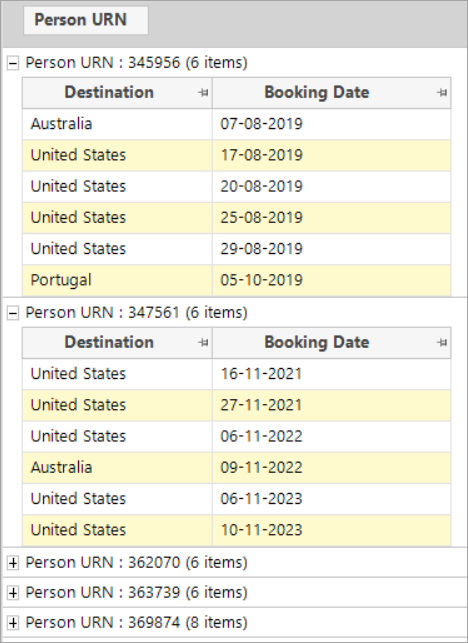The height and width of the screenshot is (643, 468).
Task: Sort by Destination header in second group
Action: coord(109,342)
